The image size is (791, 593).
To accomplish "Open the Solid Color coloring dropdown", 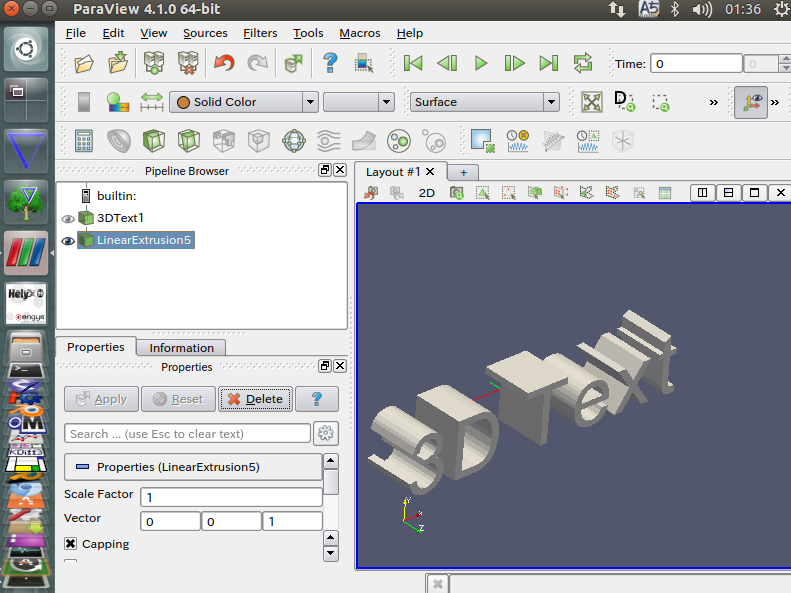I will point(244,102).
